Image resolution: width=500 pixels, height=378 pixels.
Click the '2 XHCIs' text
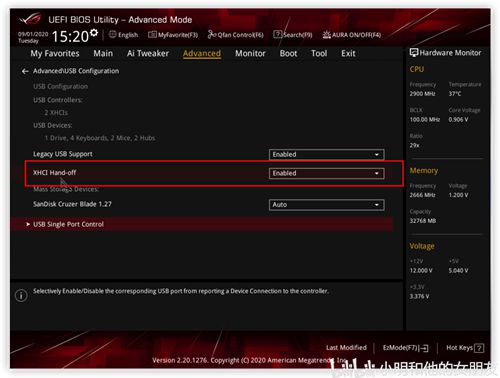click(x=56, y=113)
